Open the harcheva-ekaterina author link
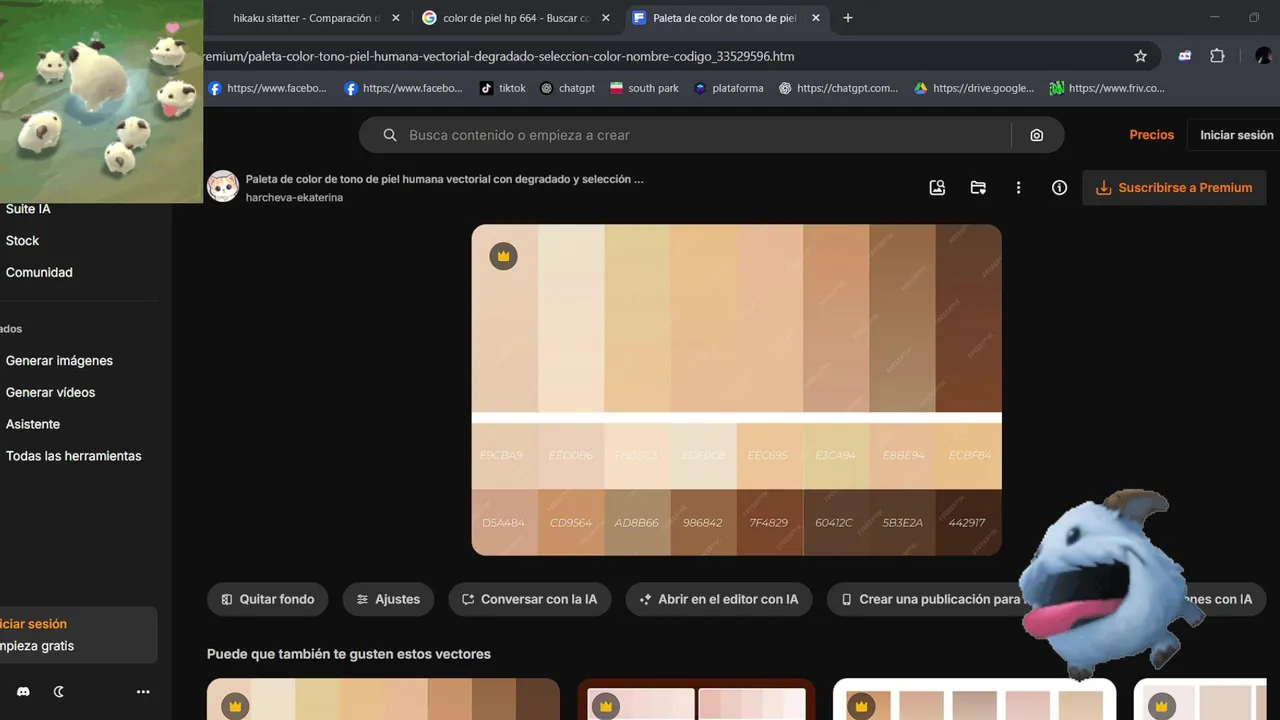Screen dimensions: 1280x720 click(294, 198)
